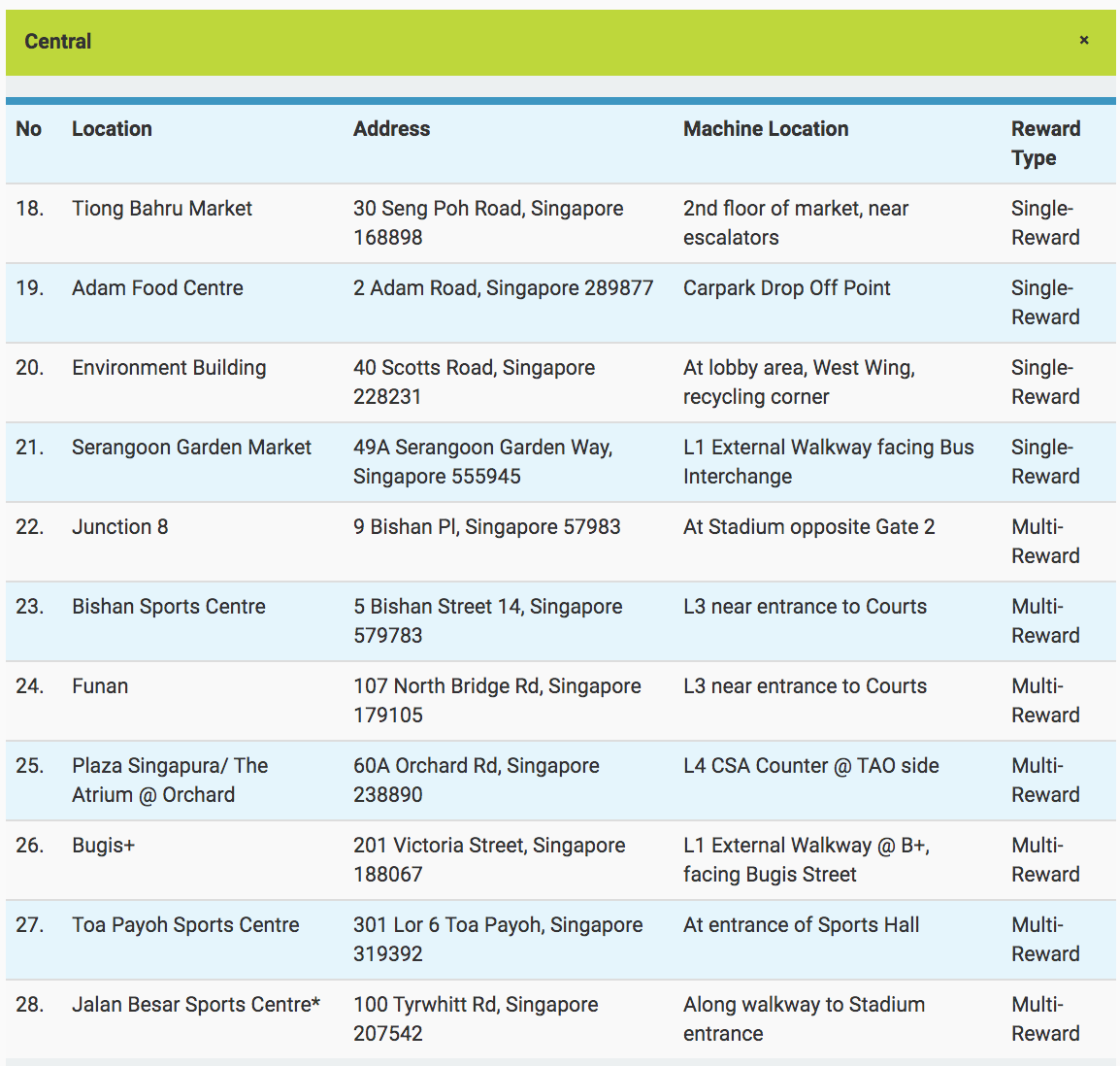Select Funan location cell
This screenshot has height=1066, width=1120.
[100, 685]
